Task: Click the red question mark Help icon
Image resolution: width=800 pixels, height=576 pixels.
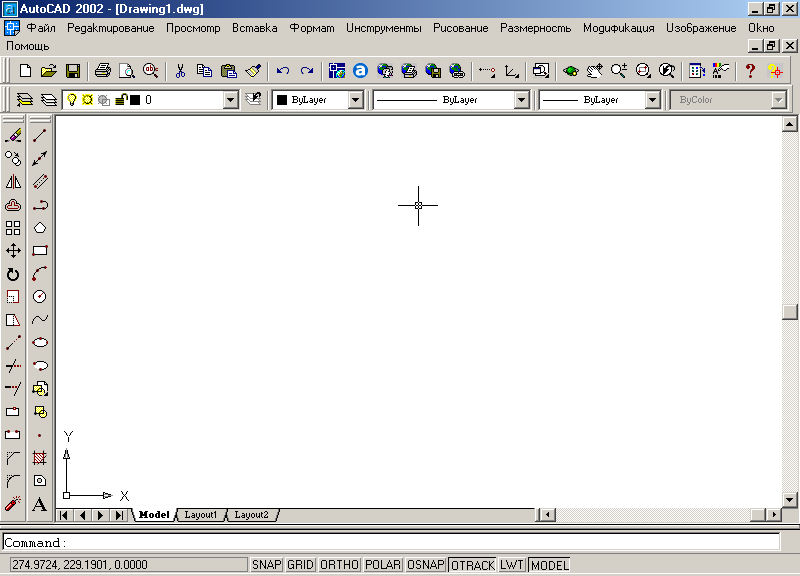Action: pyautogui.click(x=750, y=70)
